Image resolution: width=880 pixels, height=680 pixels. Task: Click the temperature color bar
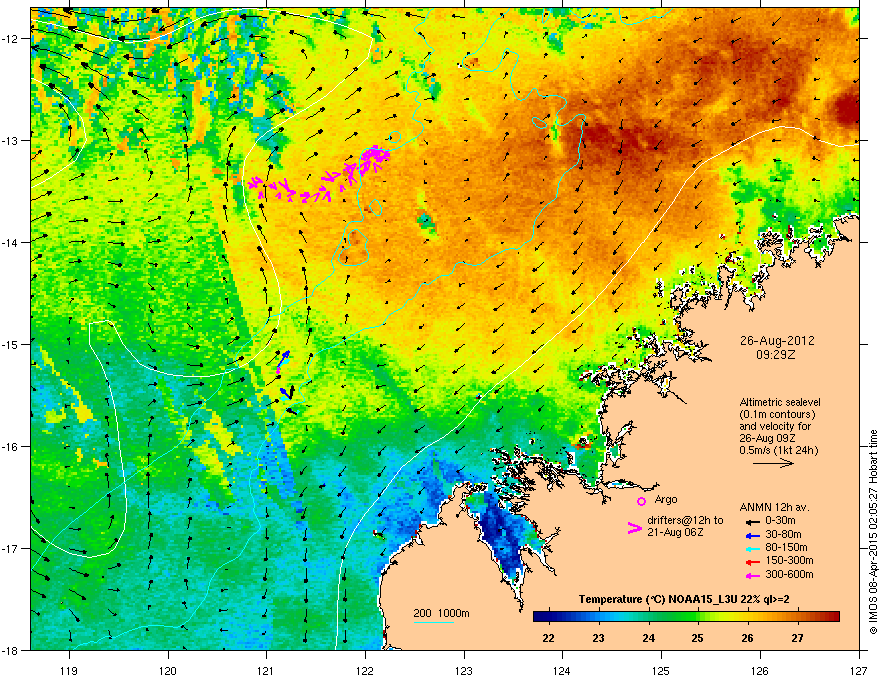click(686, 617)
